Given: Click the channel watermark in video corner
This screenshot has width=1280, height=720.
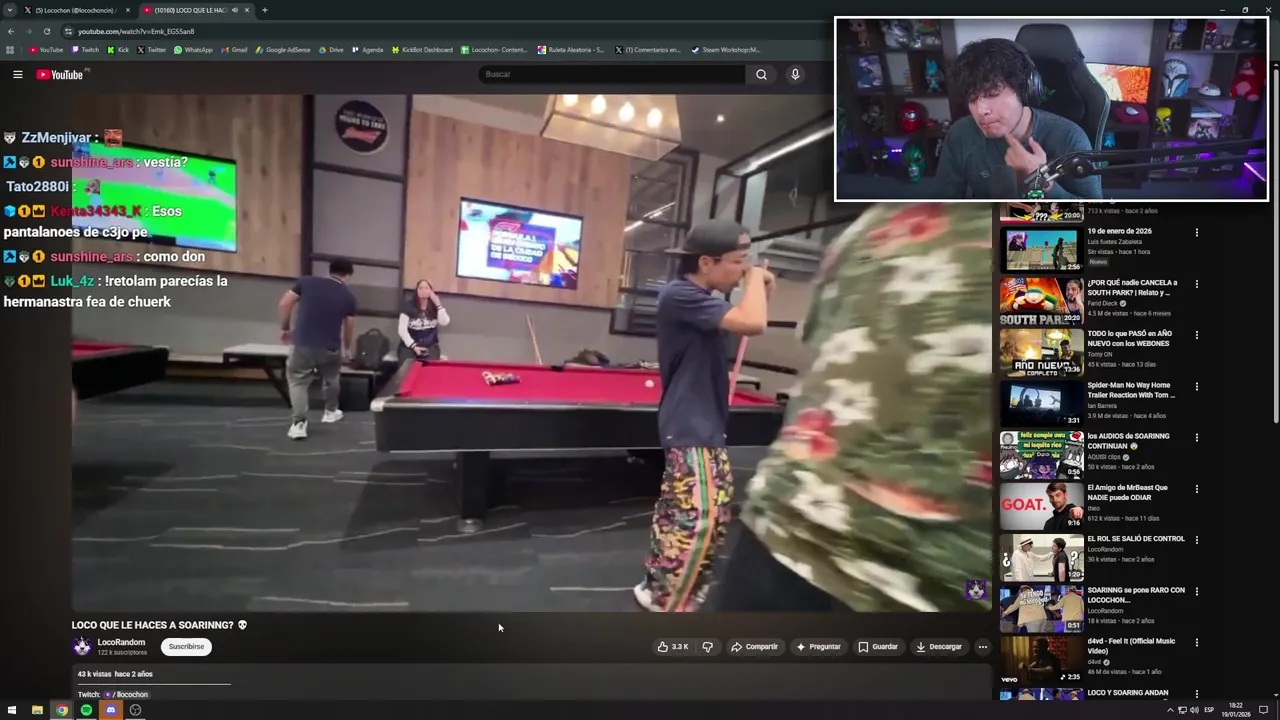Looking at the screenshot, I should pyautogui.click(x=975, y=590).
